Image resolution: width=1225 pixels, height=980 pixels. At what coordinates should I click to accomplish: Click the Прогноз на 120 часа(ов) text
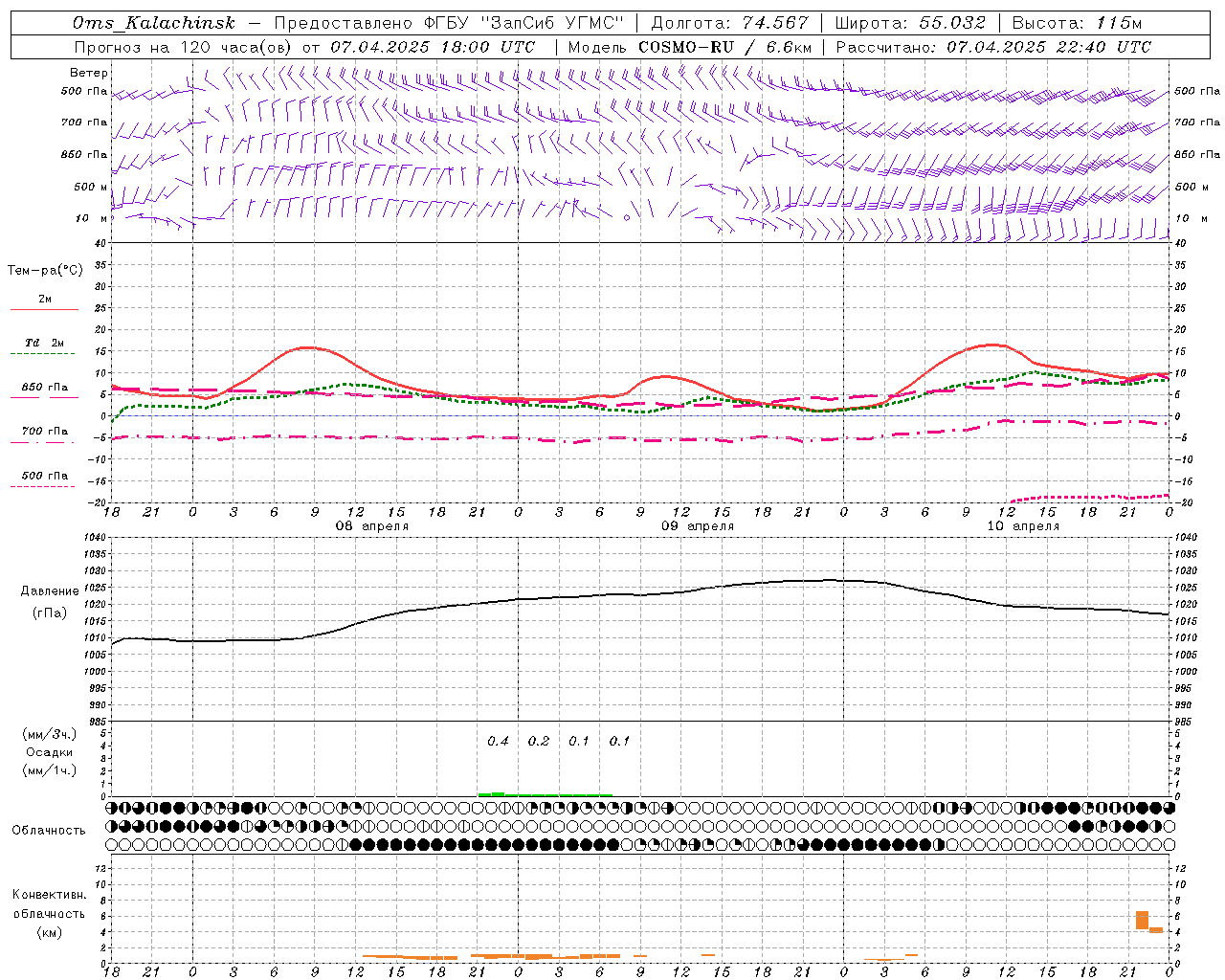click(184, 47)
